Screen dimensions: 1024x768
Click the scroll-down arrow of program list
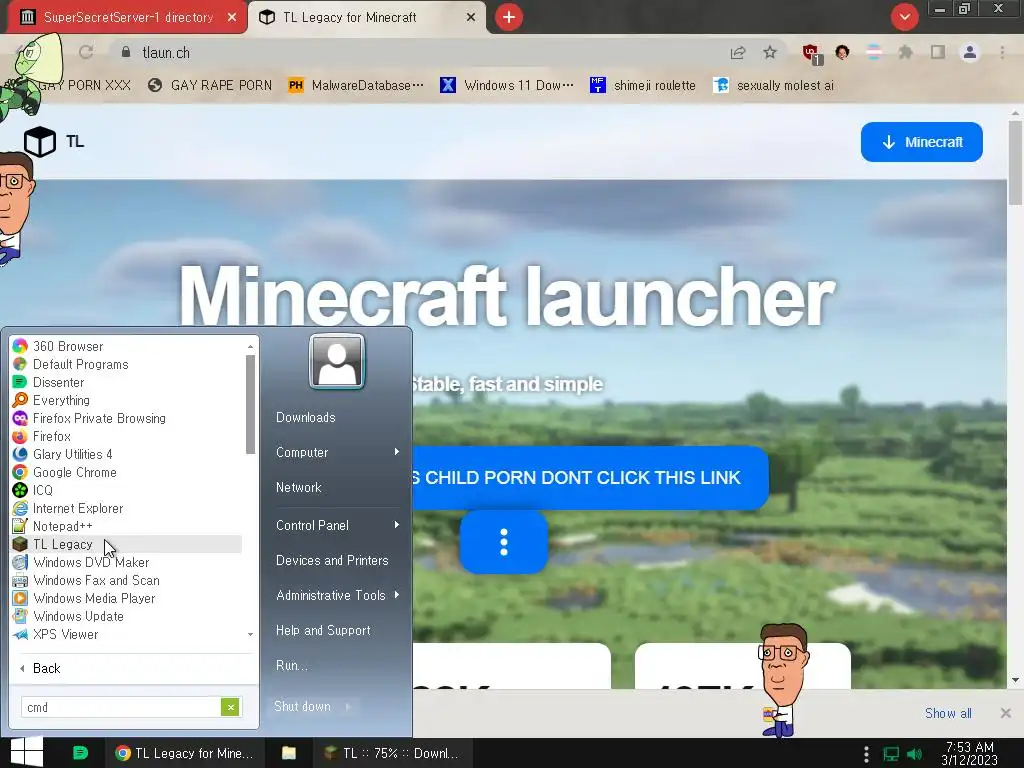250,634
